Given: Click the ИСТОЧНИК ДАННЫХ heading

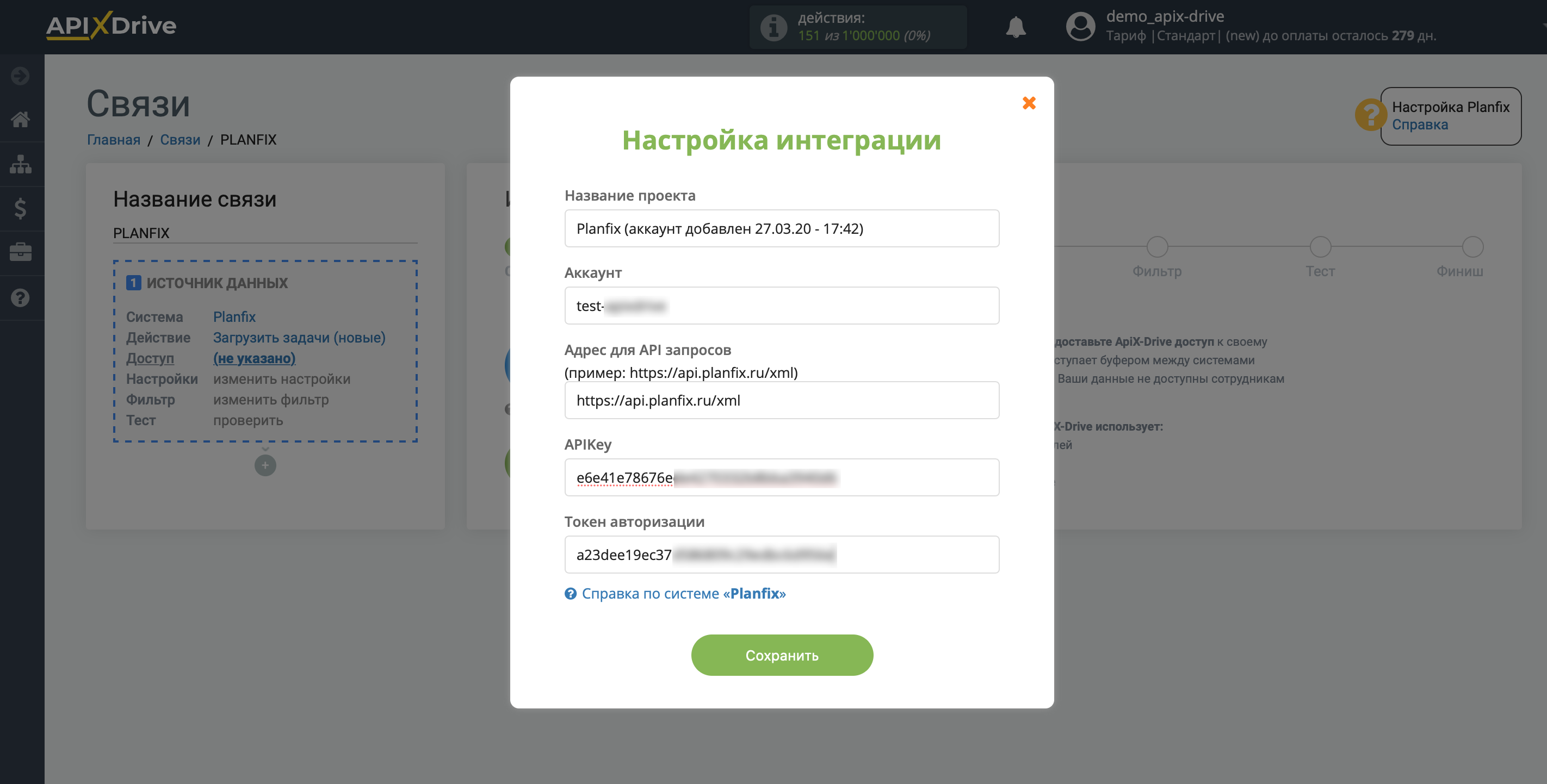Looking at the screenshot, I should tap(217, 283).
